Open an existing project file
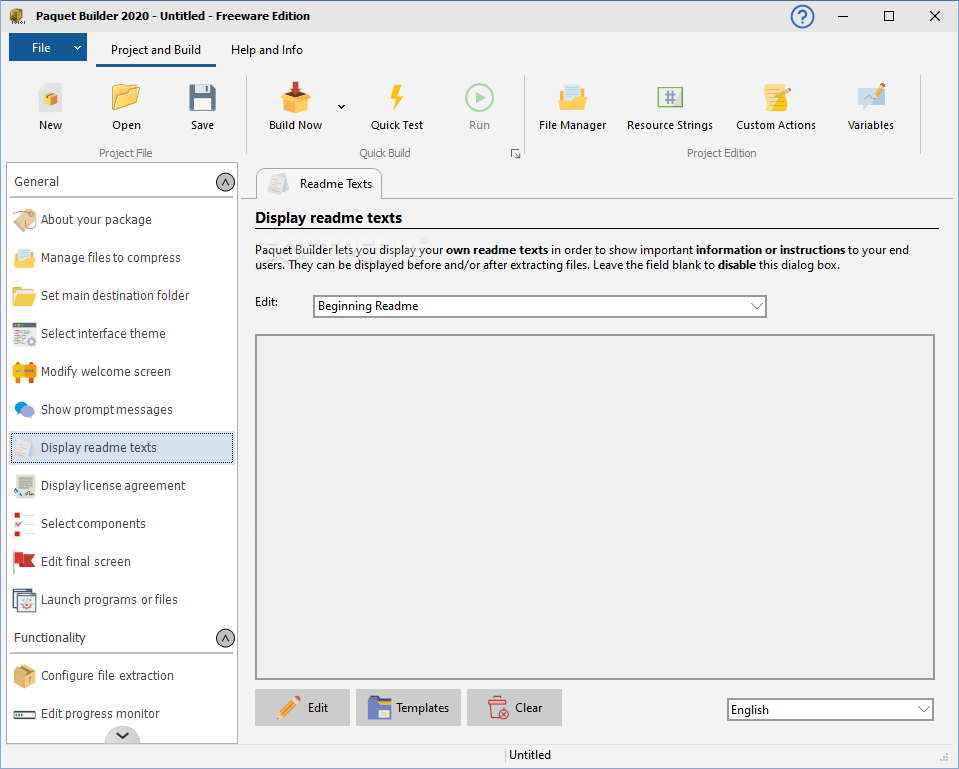The width and height of the screenshot is (959, 769). coord(126,108)
